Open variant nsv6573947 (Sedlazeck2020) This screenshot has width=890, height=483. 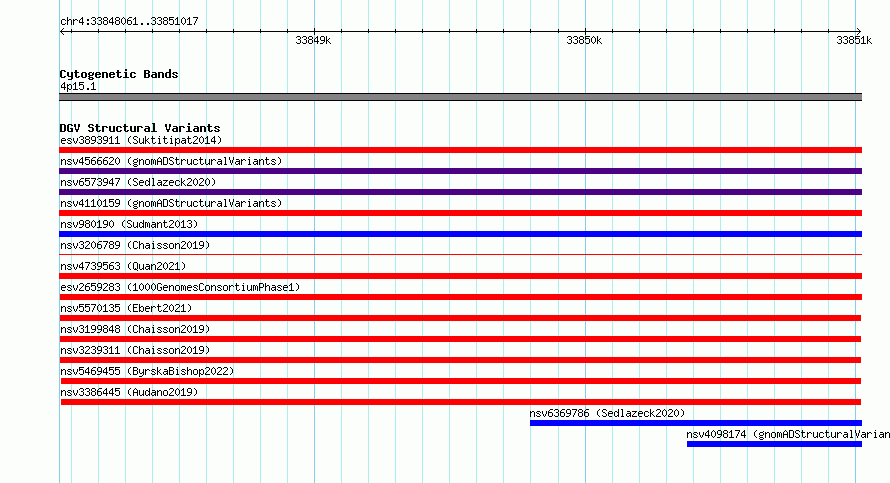tap(138, 182)
